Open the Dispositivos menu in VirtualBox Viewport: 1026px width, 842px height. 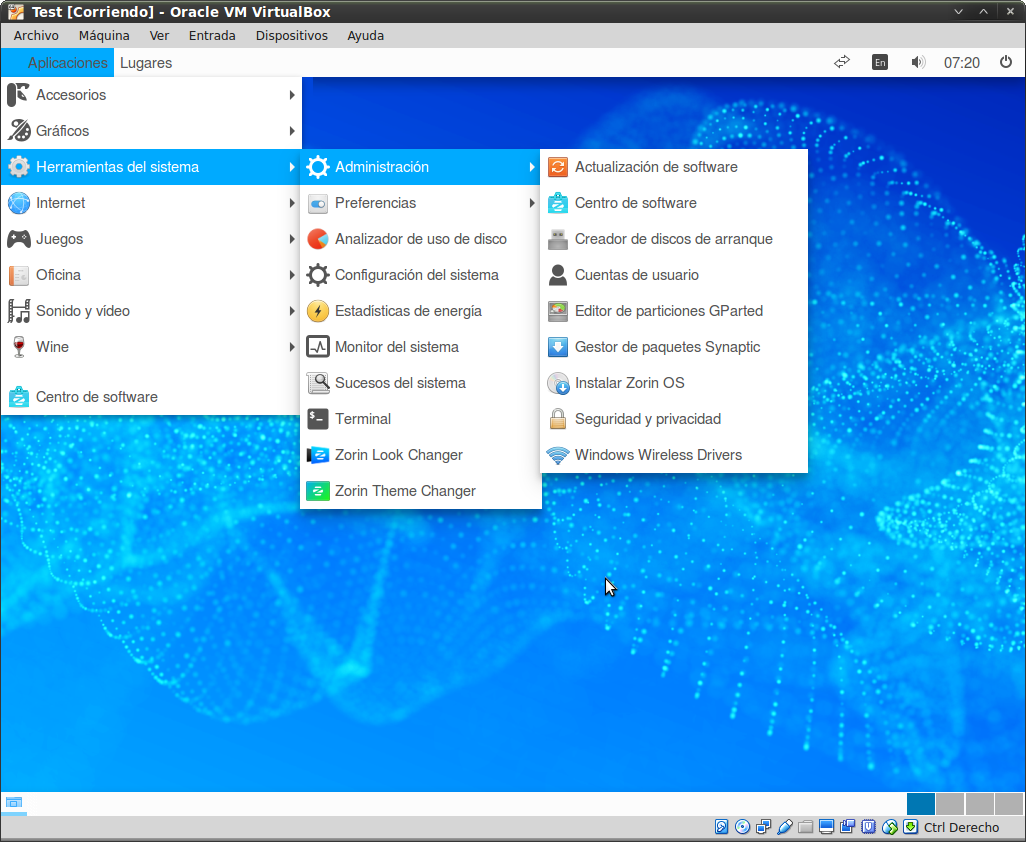291,35
